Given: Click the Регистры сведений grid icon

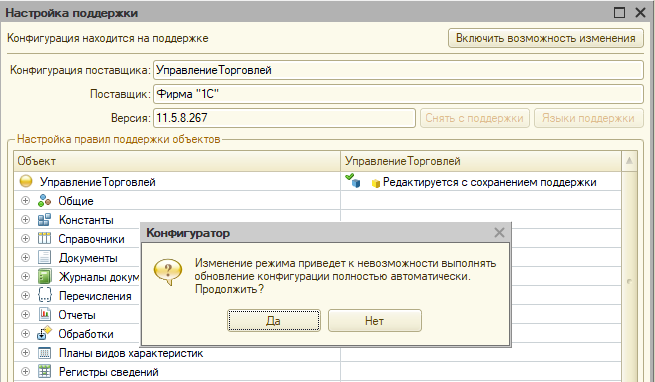Looking at the screenshot, I should pyautogui.click(x=44, y=372).
